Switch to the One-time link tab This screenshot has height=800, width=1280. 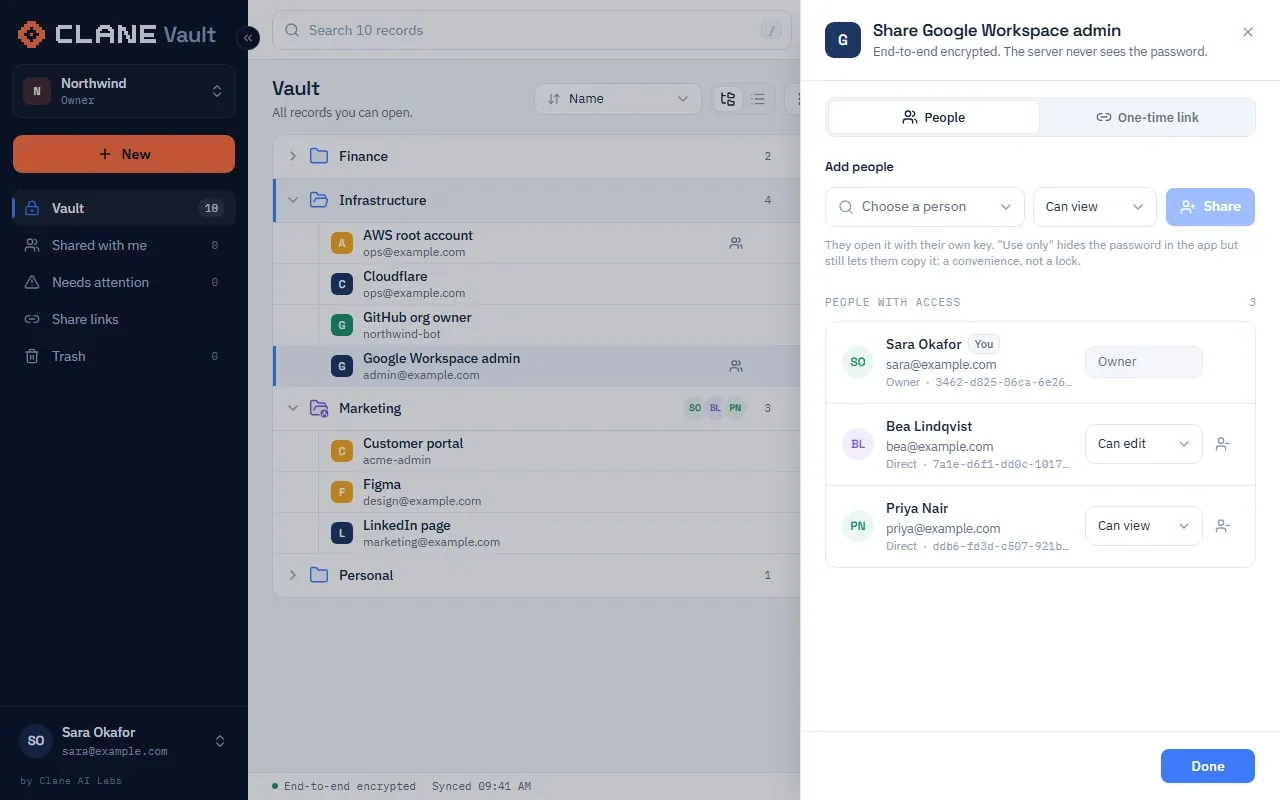point(1147,117)
